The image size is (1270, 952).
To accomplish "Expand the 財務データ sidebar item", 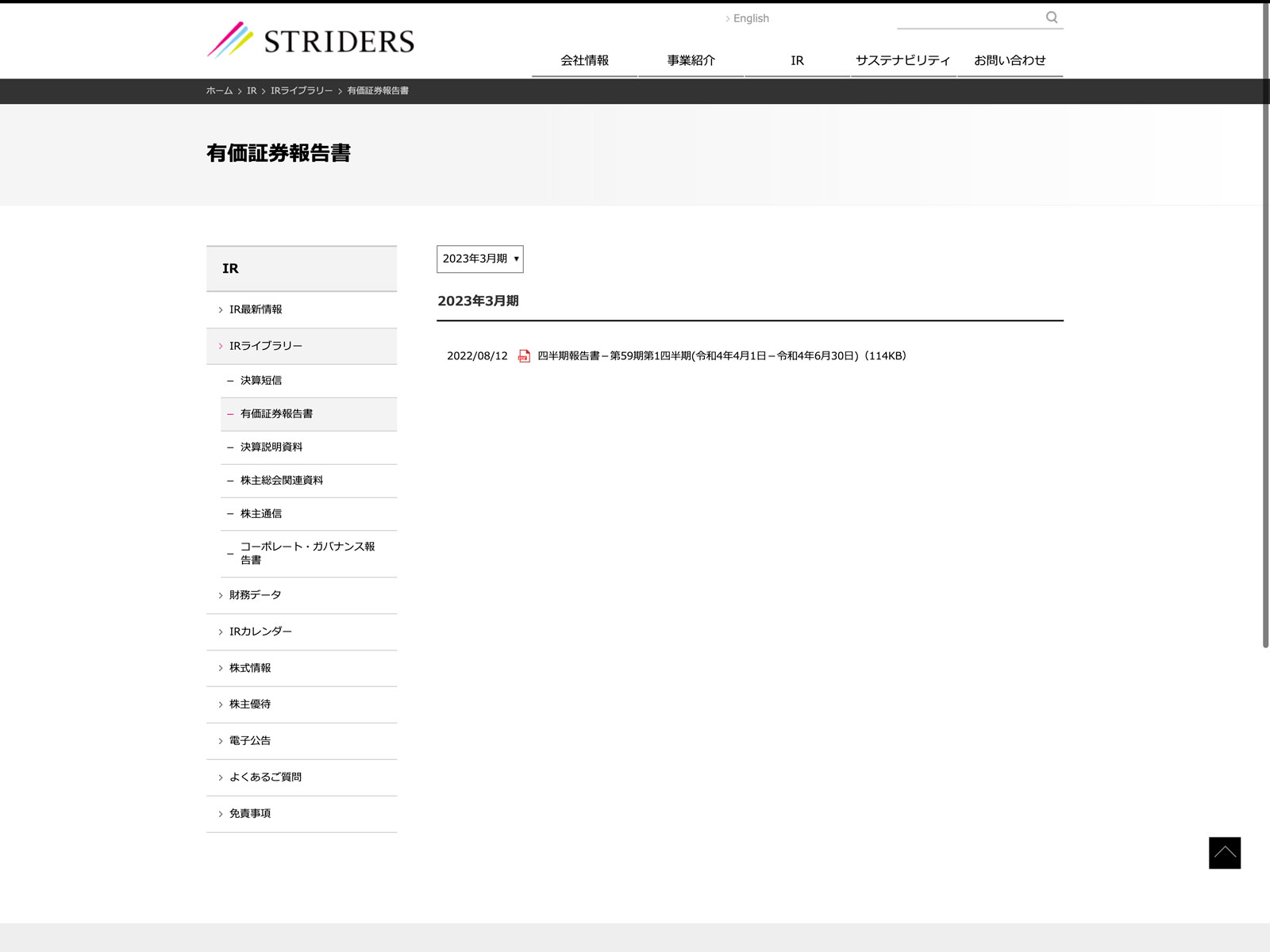I will (x=255, y=595).
